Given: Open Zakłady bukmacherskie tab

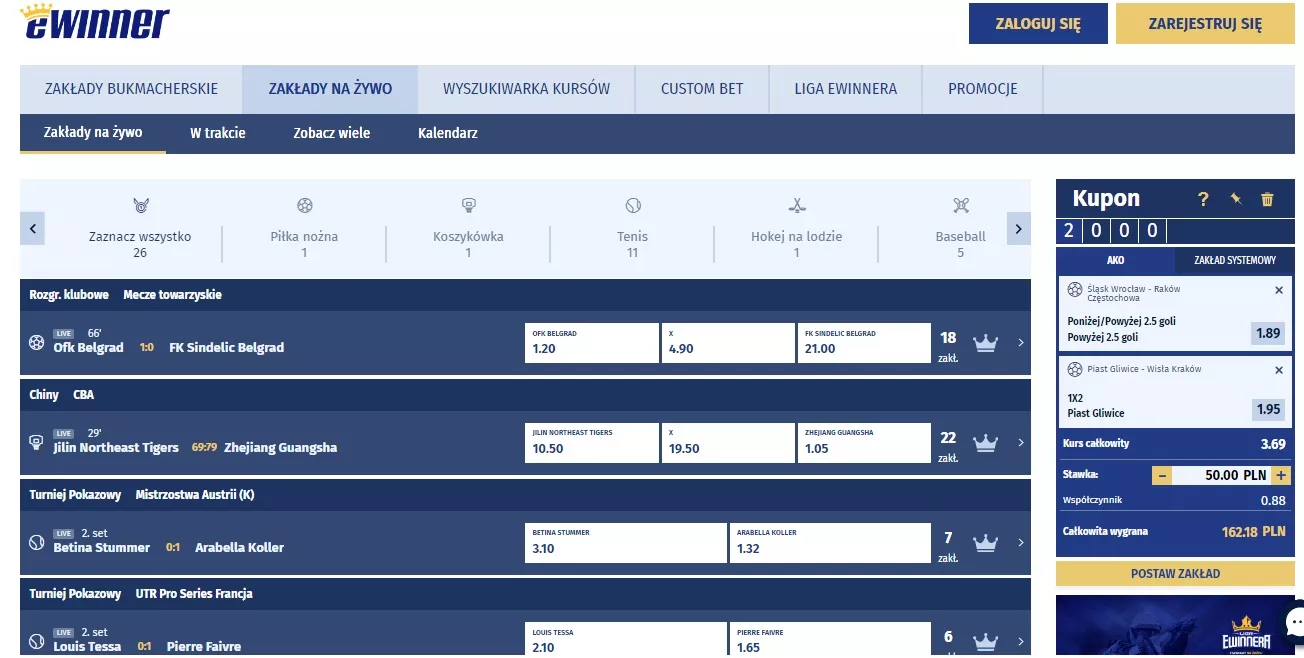Looking at the screenshot, I should coord(131,89).
